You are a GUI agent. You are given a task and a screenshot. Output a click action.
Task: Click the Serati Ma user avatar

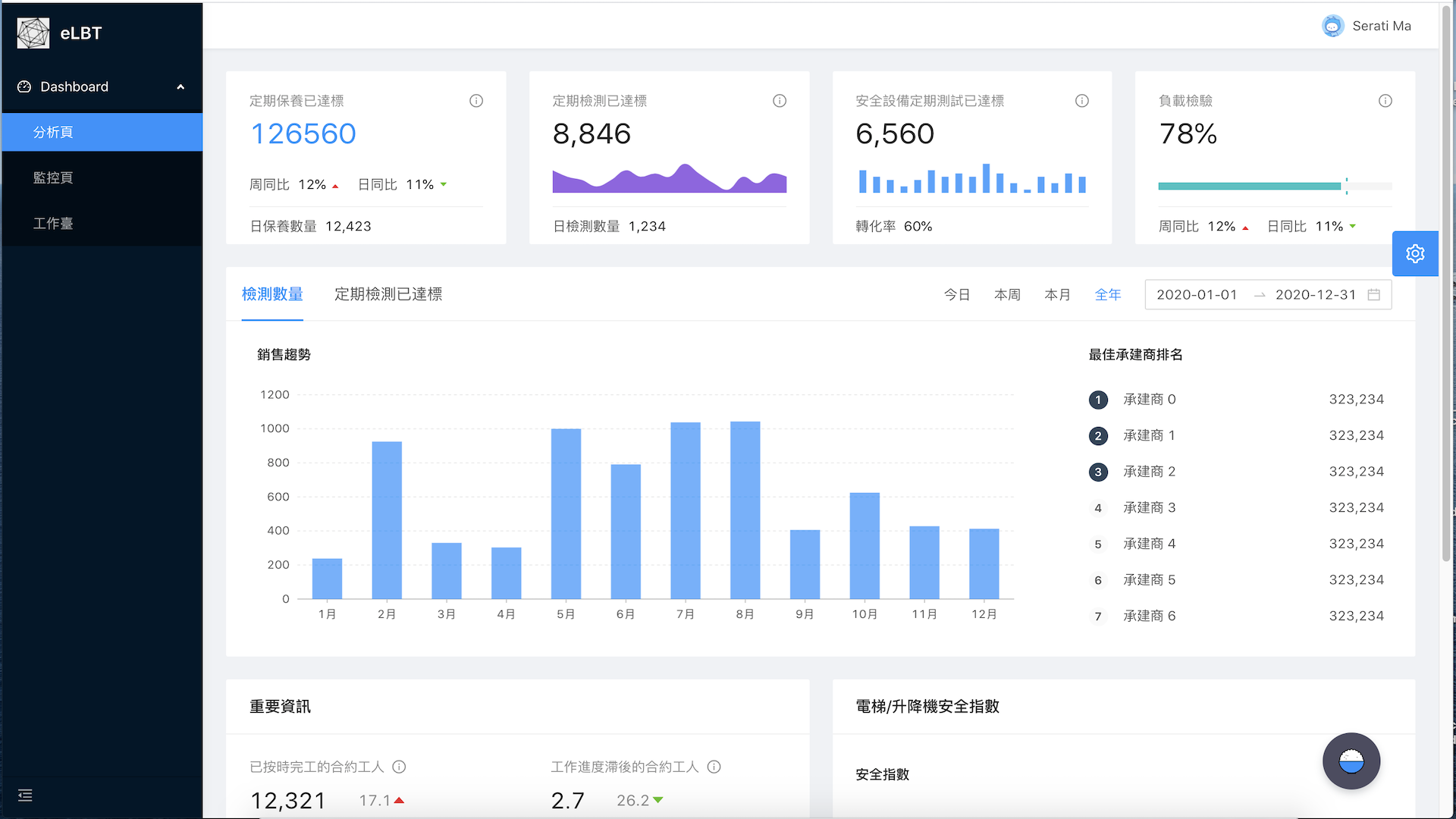[x=1332, y=26]
